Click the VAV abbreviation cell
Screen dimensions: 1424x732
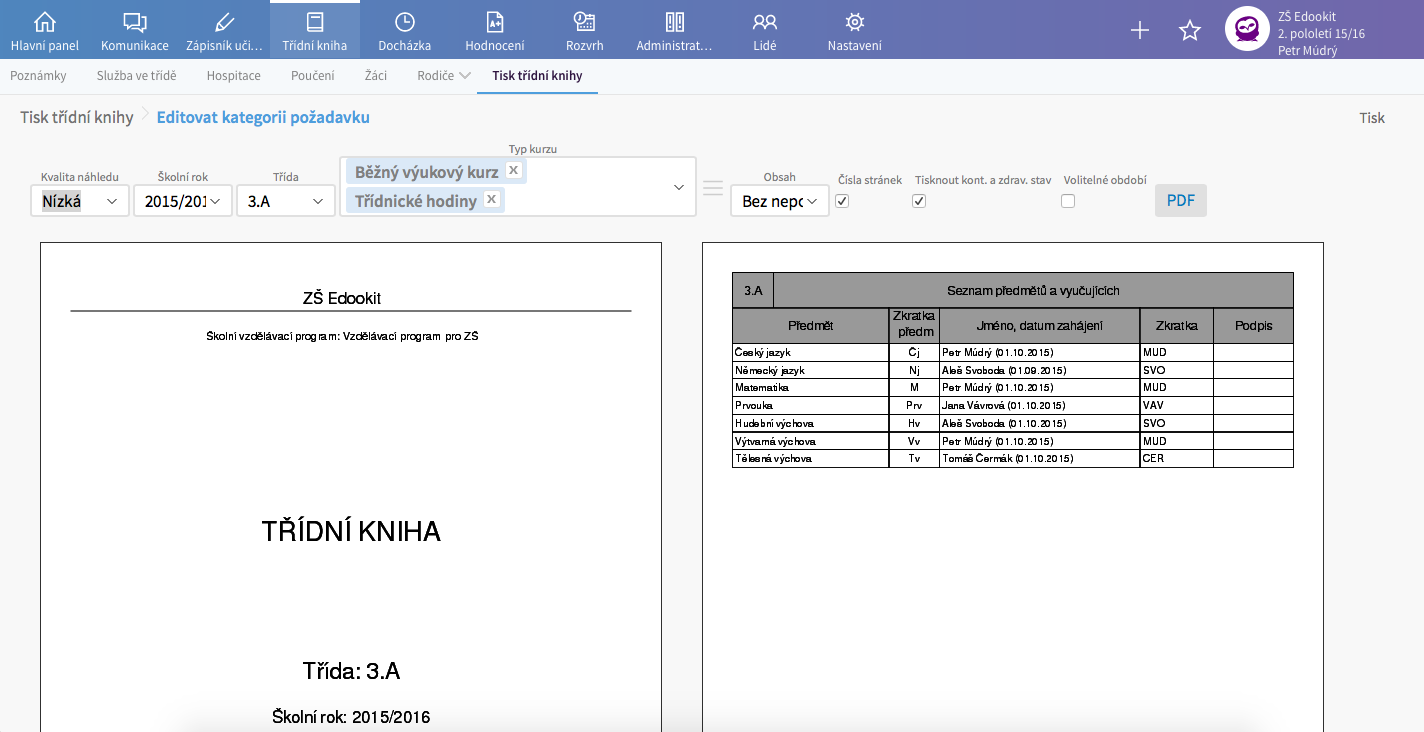tap(1177, 405)
